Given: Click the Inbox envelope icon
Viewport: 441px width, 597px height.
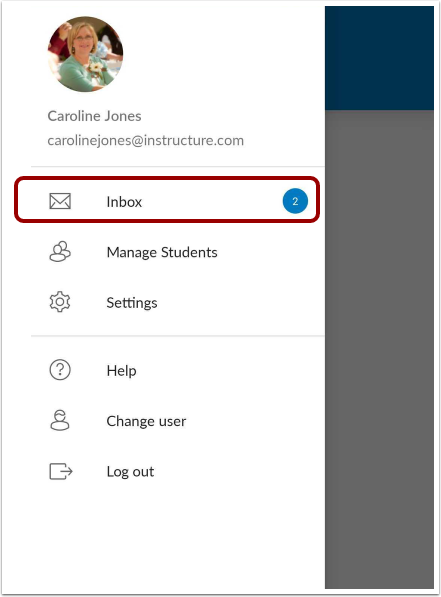Looking at the screenshot, I should 60,201.
